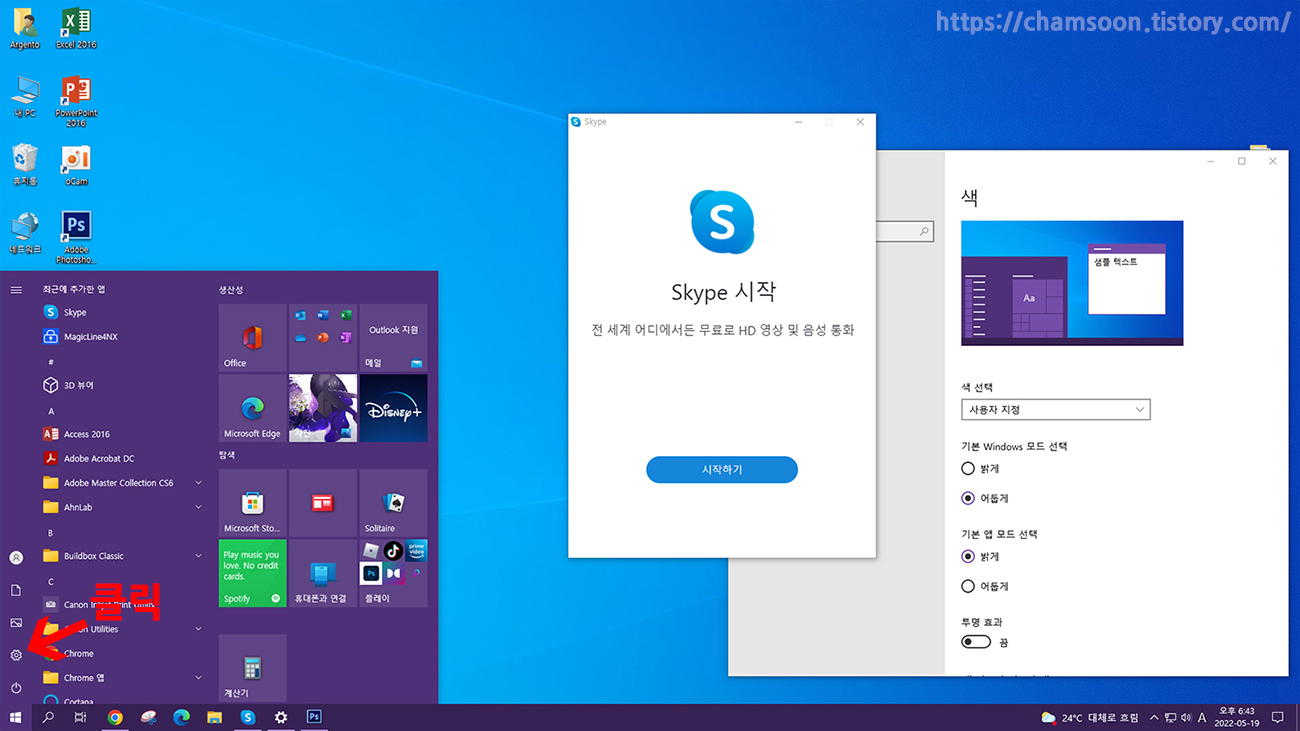1300x731 pixels.
Task: Open the 계산기 calculator tile
Action: [x=252, y=668]
